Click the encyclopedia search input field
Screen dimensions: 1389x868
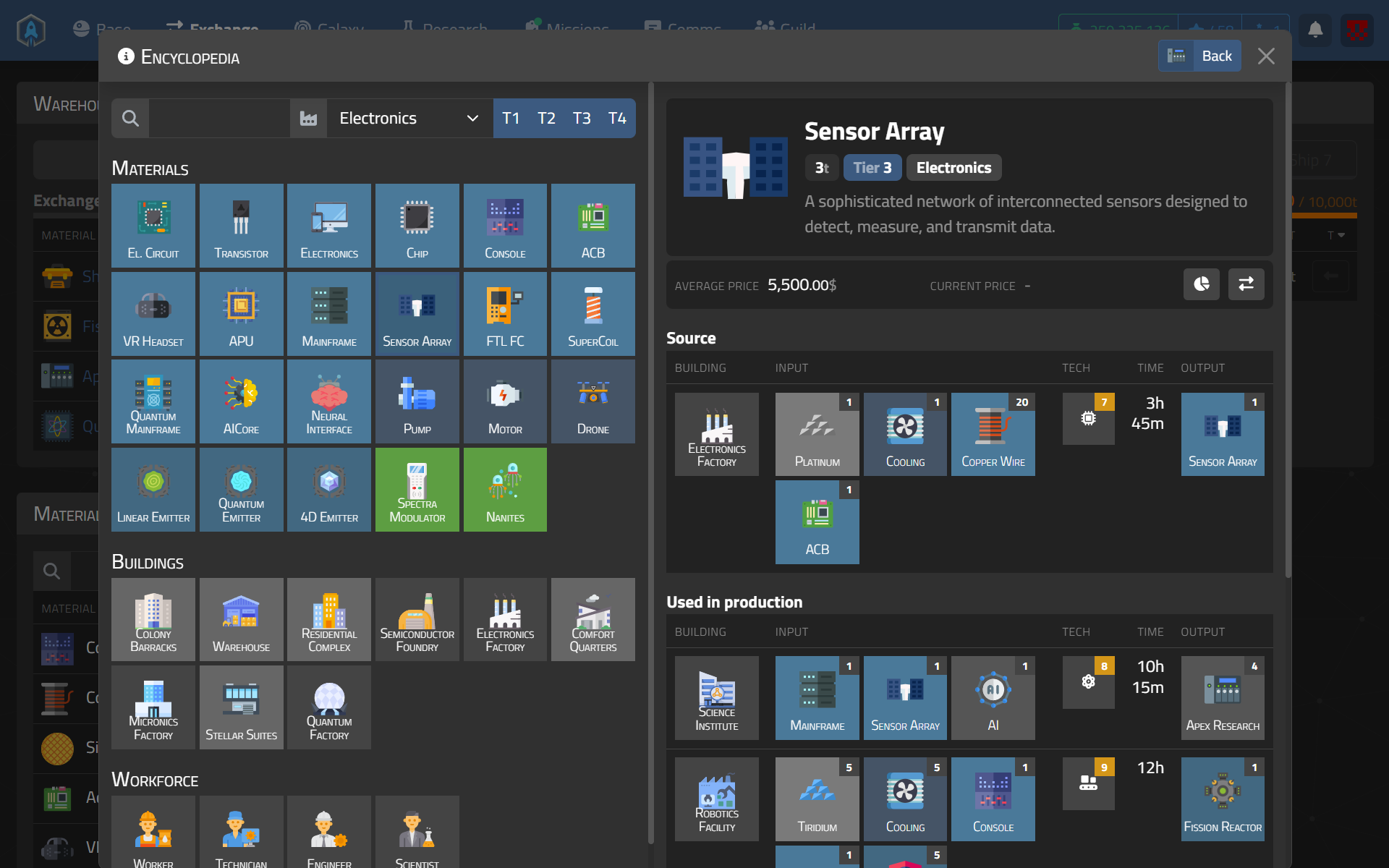(219, 118)
